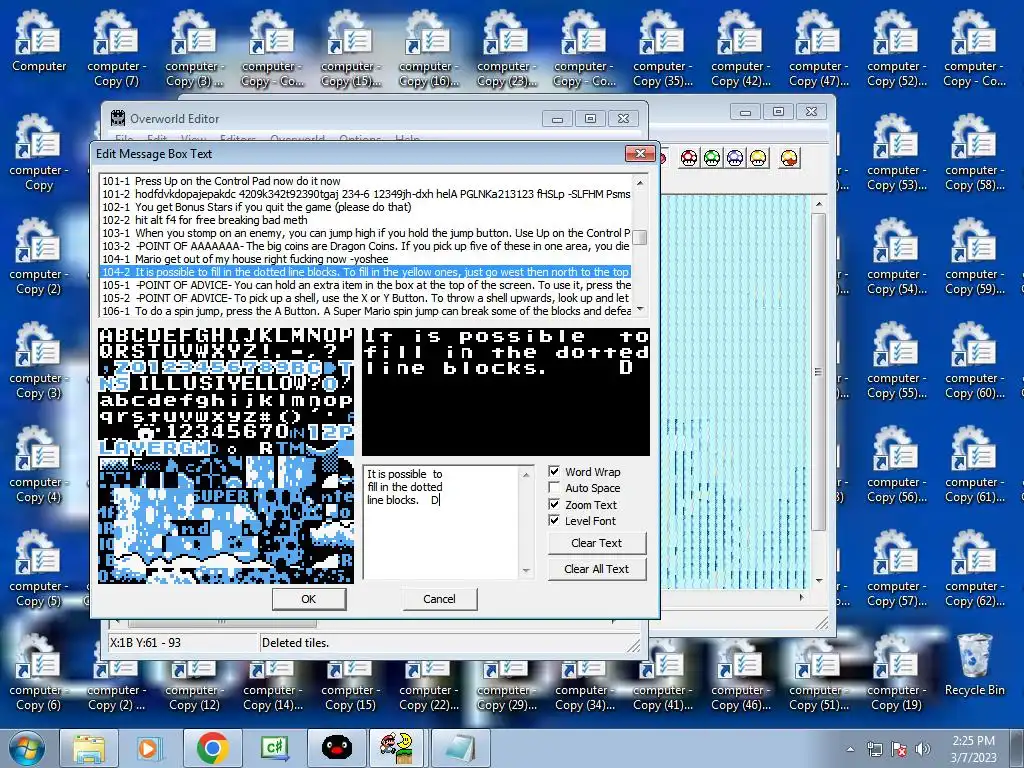Image resolution: width=1024 pixels, height=768 pixels.
Task: Click message list scroll-up arrow
Action: click(x=640, y=183)
